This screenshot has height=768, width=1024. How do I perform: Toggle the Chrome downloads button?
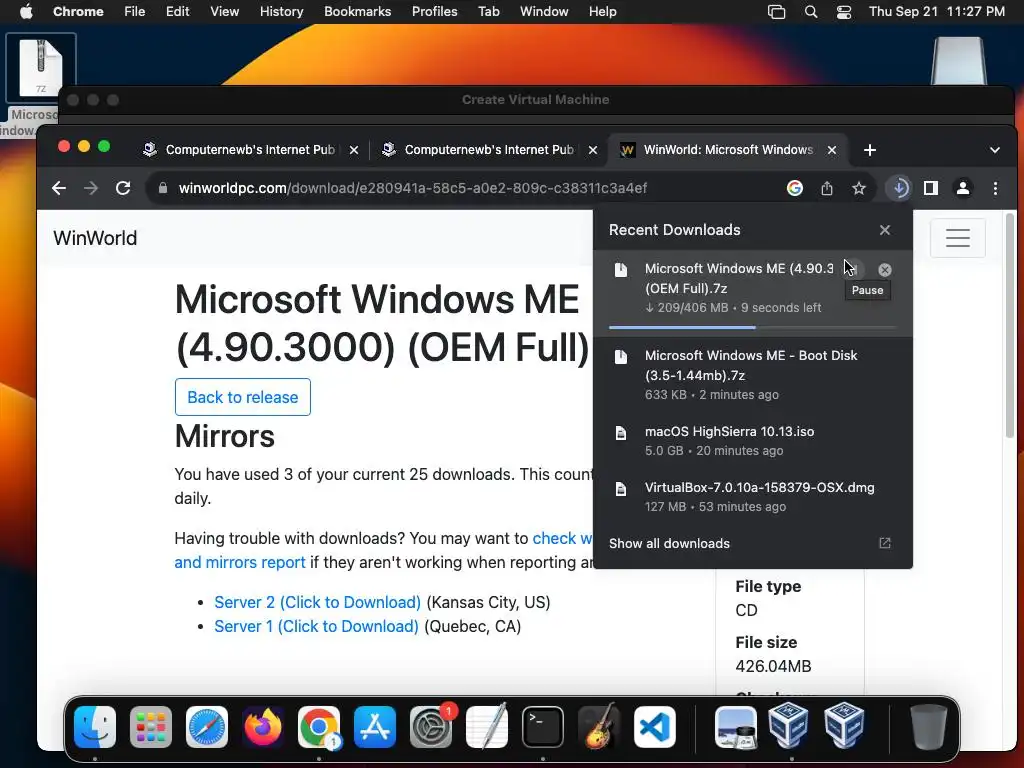click(899, 188)
